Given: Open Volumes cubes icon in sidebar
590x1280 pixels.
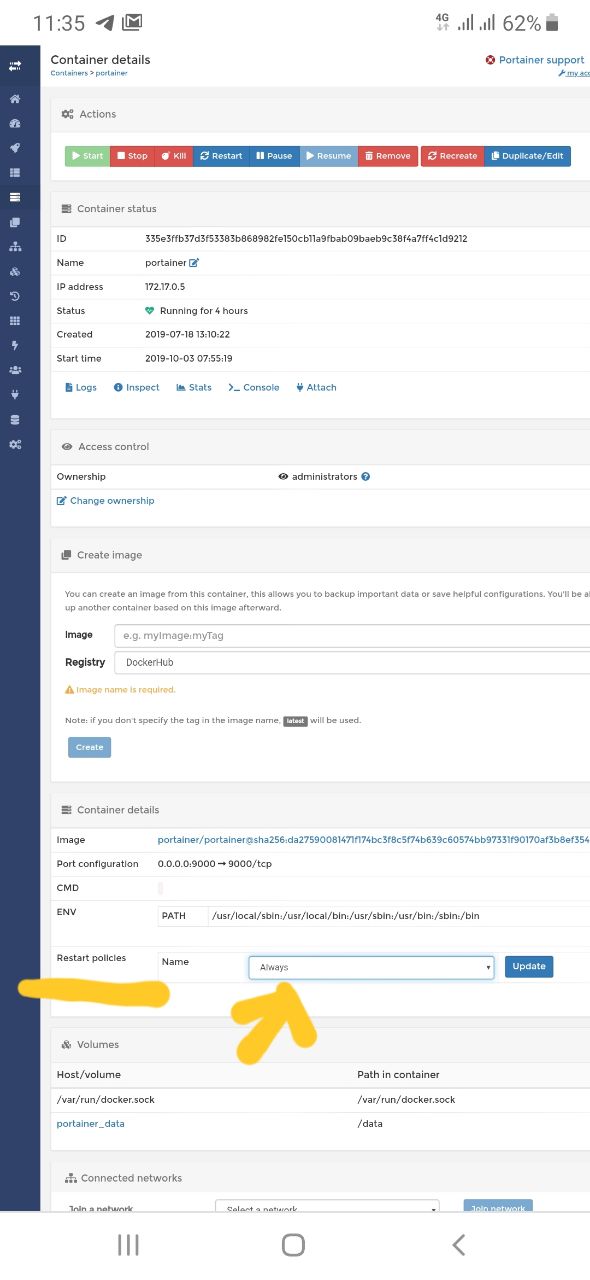Looking at the screenshot, I should pos(15,271).
